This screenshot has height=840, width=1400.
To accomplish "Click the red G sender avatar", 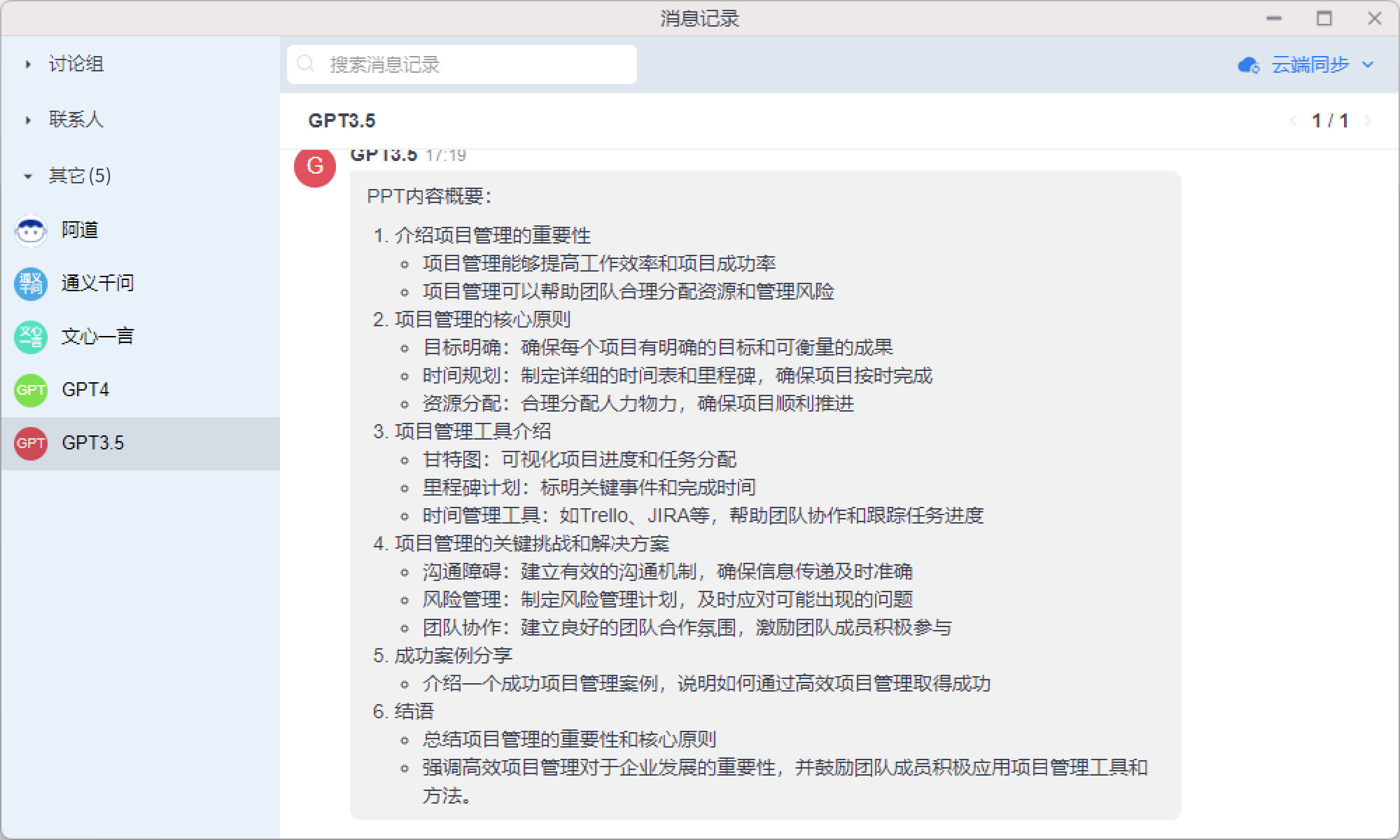I will click(315, 167).
